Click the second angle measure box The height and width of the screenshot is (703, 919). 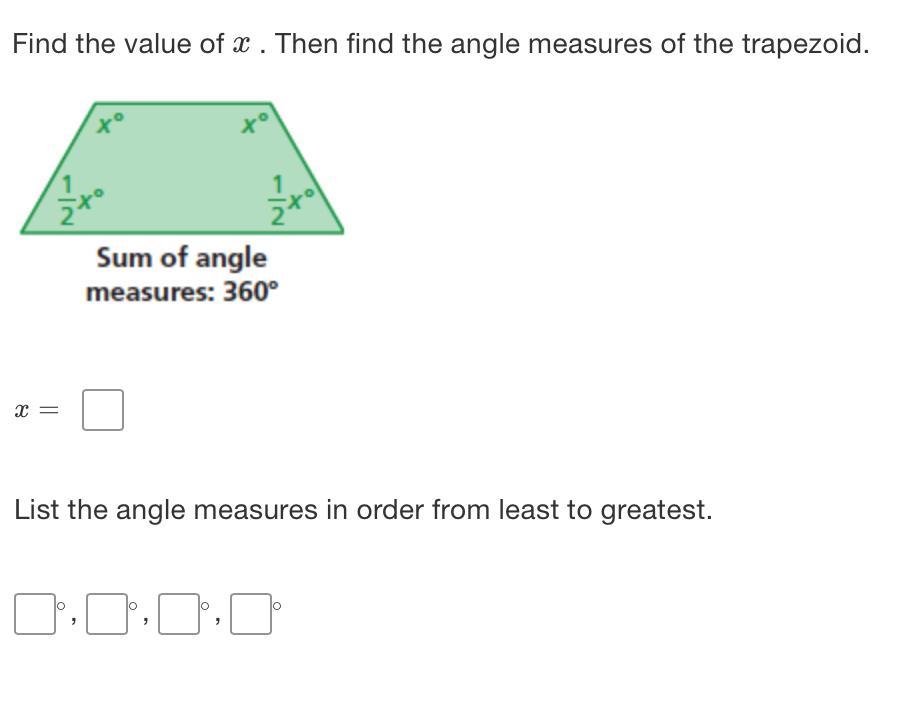point(107,614)
